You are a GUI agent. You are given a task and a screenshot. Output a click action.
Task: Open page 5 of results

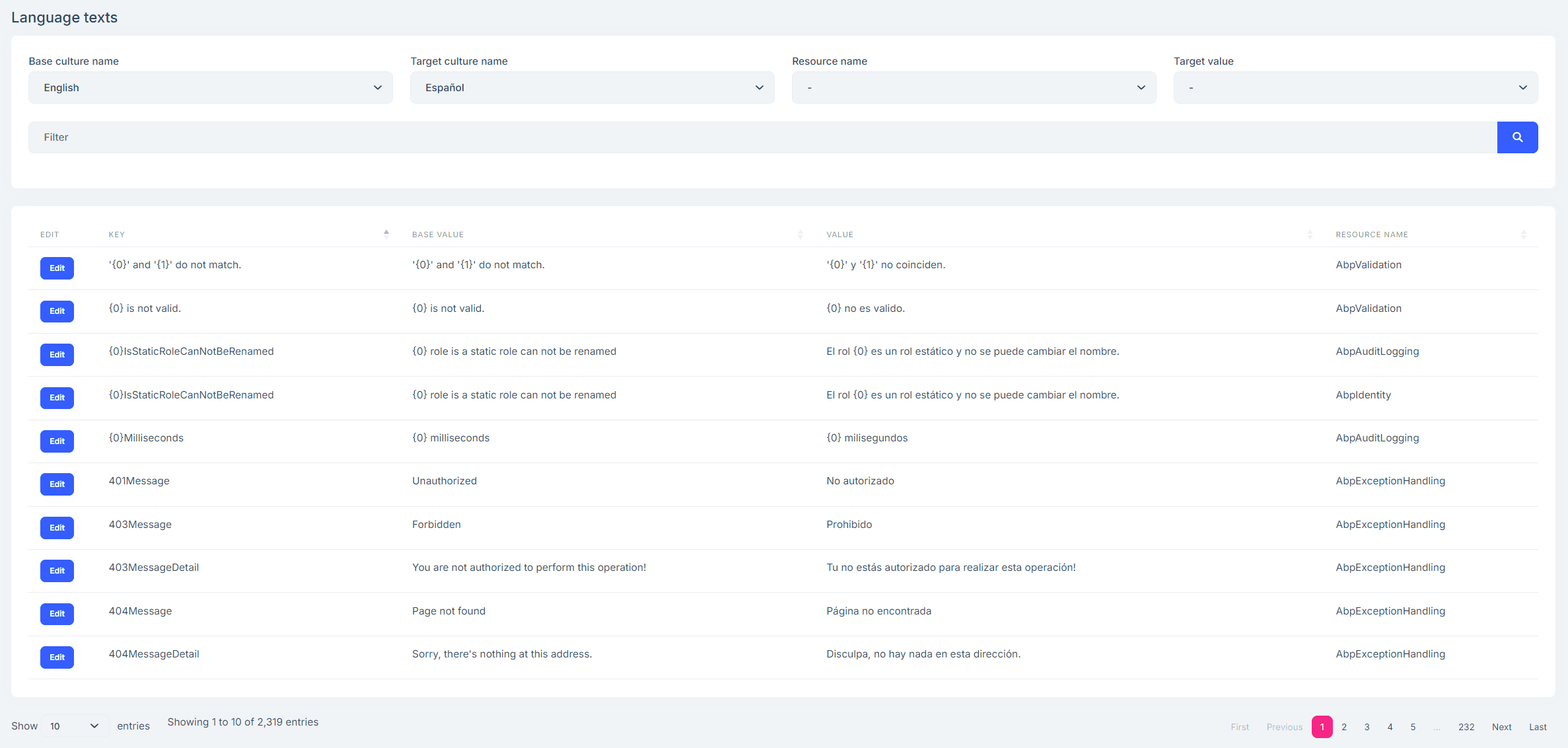(x=1413, y=727)
